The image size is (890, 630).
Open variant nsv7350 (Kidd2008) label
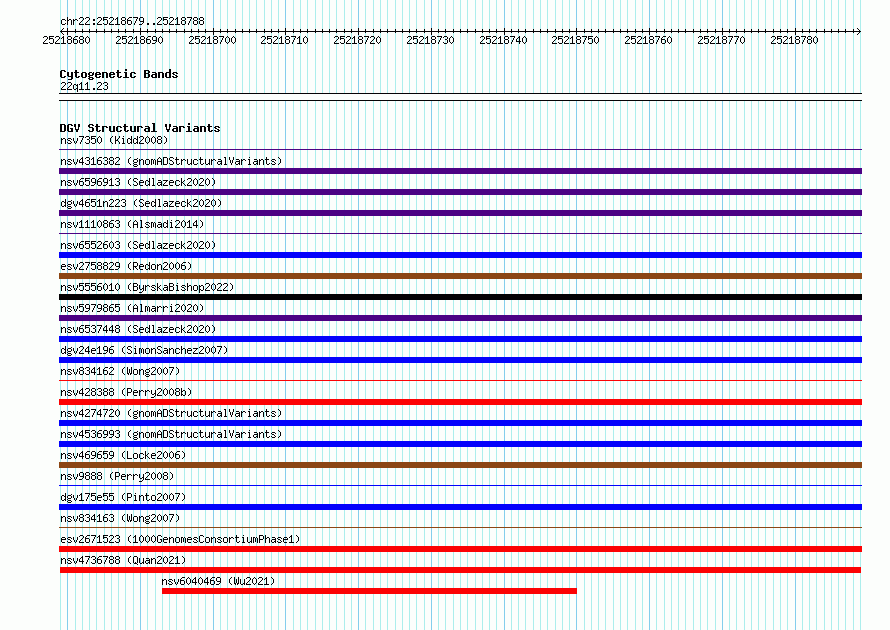coord(114,140)
